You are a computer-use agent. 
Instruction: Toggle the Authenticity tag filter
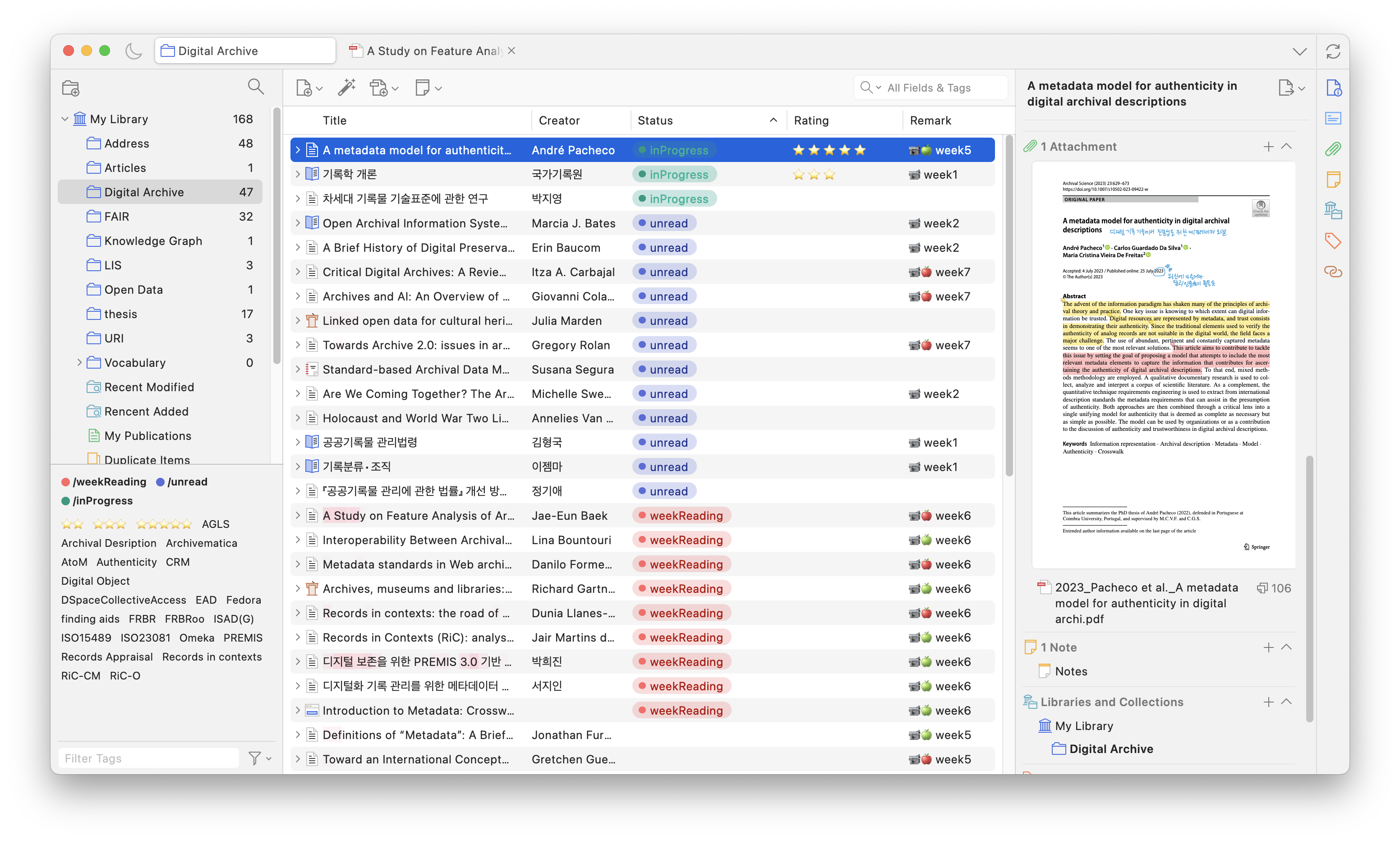click(x=126, y=562)
